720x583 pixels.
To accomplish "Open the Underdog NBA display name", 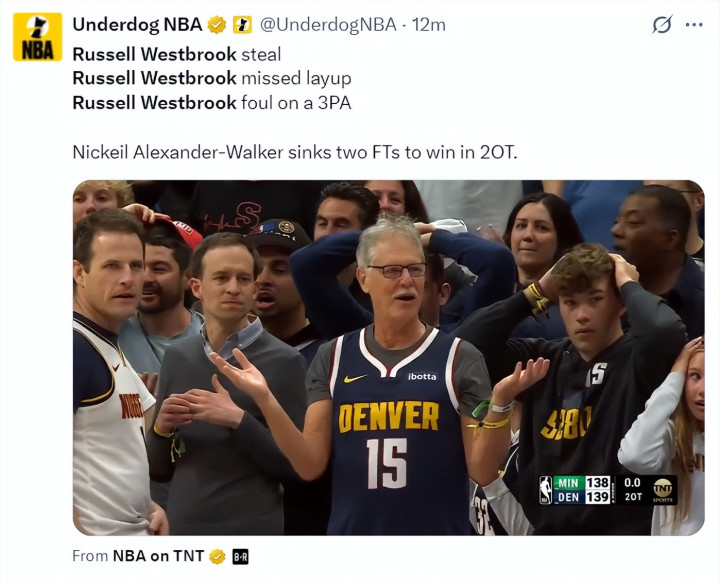I will (137, 25).
